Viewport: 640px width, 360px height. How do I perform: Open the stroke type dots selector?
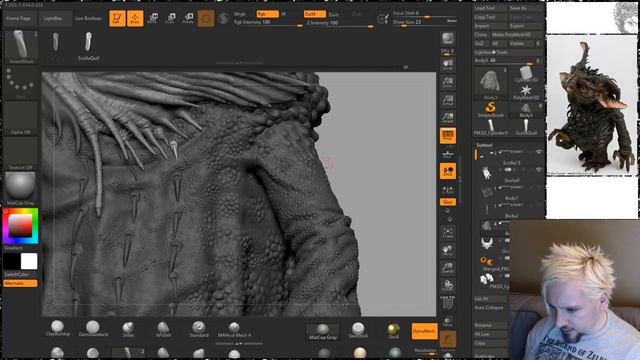(21, 83)
